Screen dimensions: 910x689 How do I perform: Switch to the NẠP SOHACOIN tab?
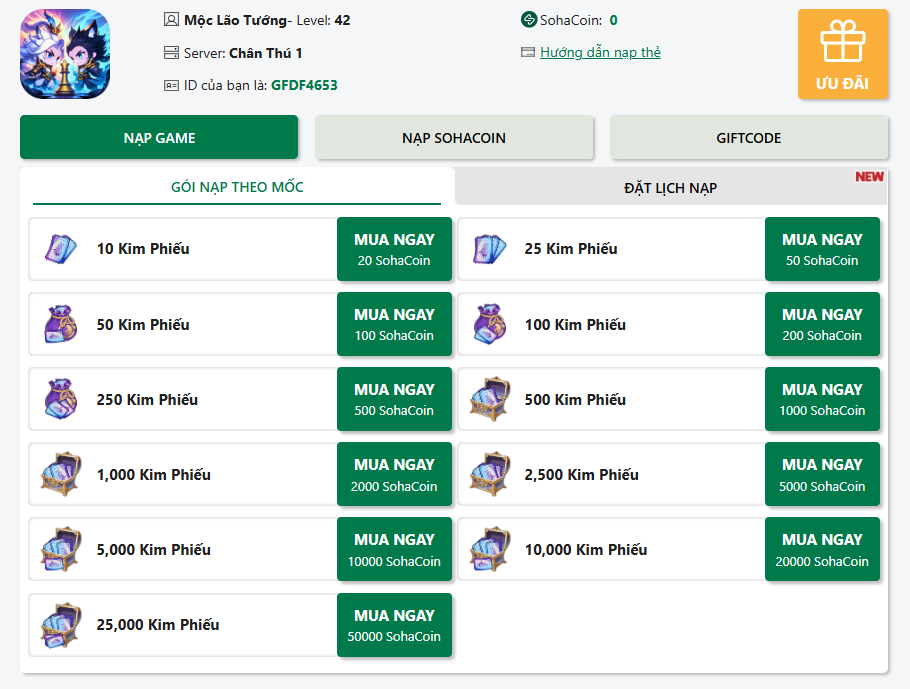tap(454, 138)
